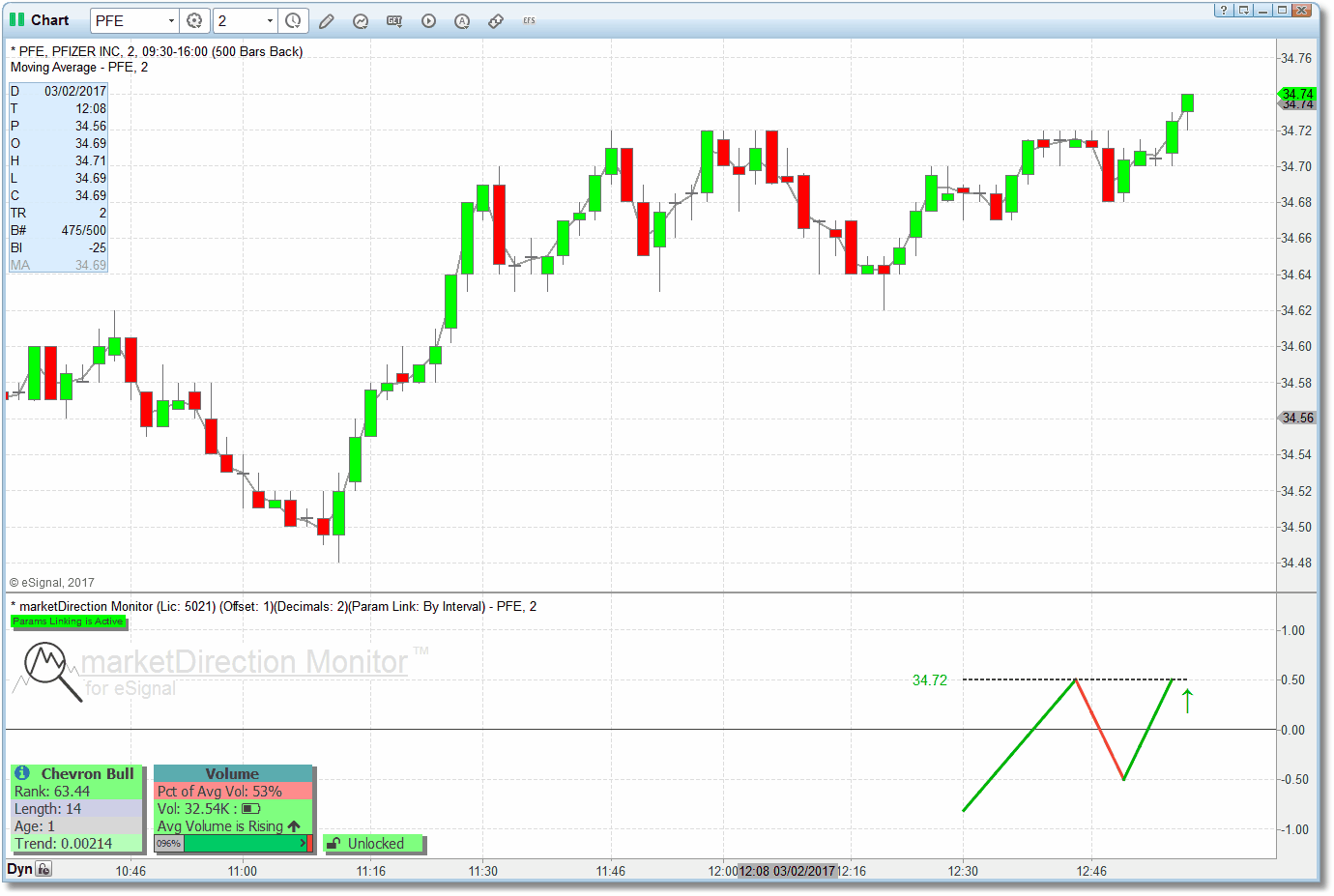This screenshot has width=1334, height=896.
Task: Click the green up arrow on monitor
Action: click(1188, 701)
